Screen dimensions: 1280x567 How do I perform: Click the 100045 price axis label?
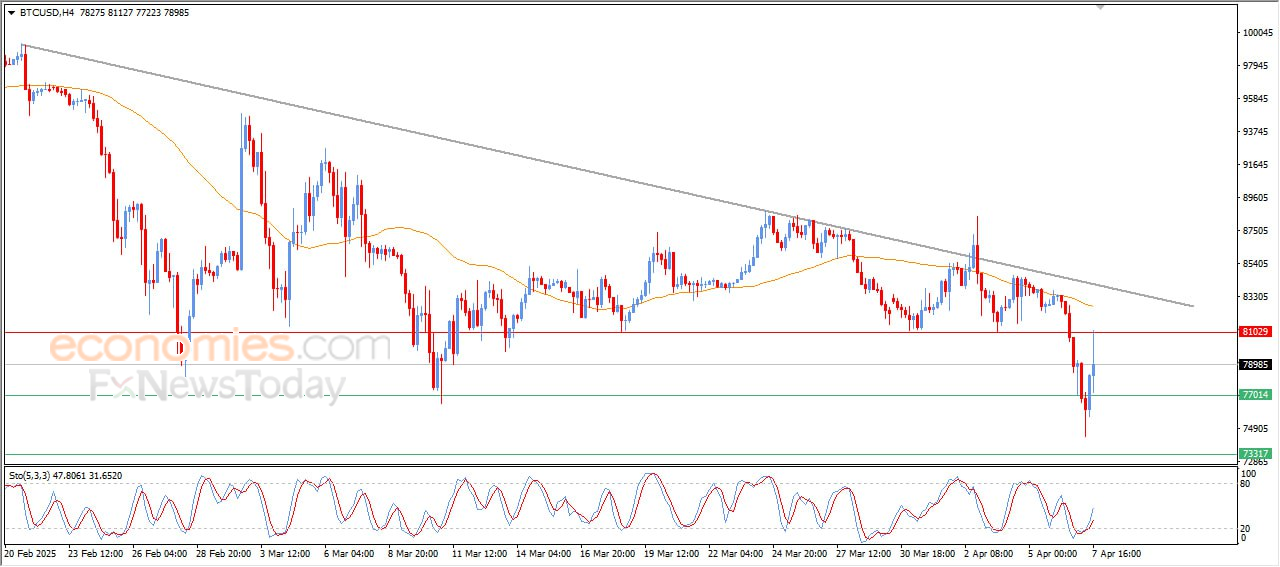1257,33
